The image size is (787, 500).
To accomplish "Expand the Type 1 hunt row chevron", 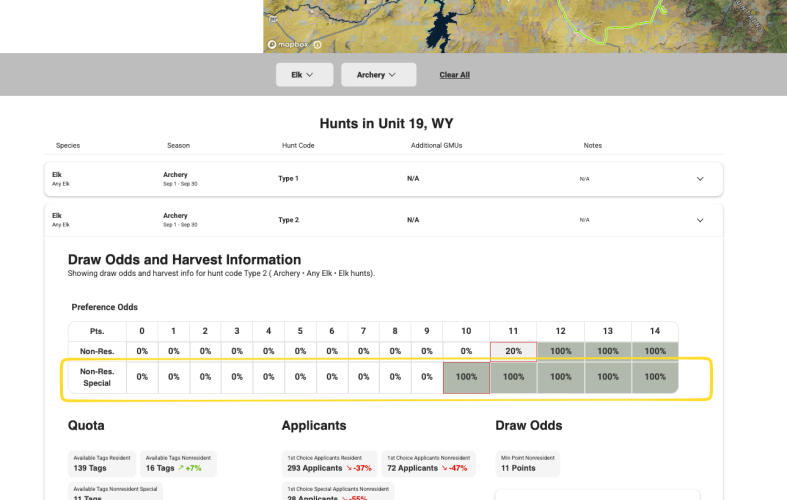I will [x=700, y=179].
